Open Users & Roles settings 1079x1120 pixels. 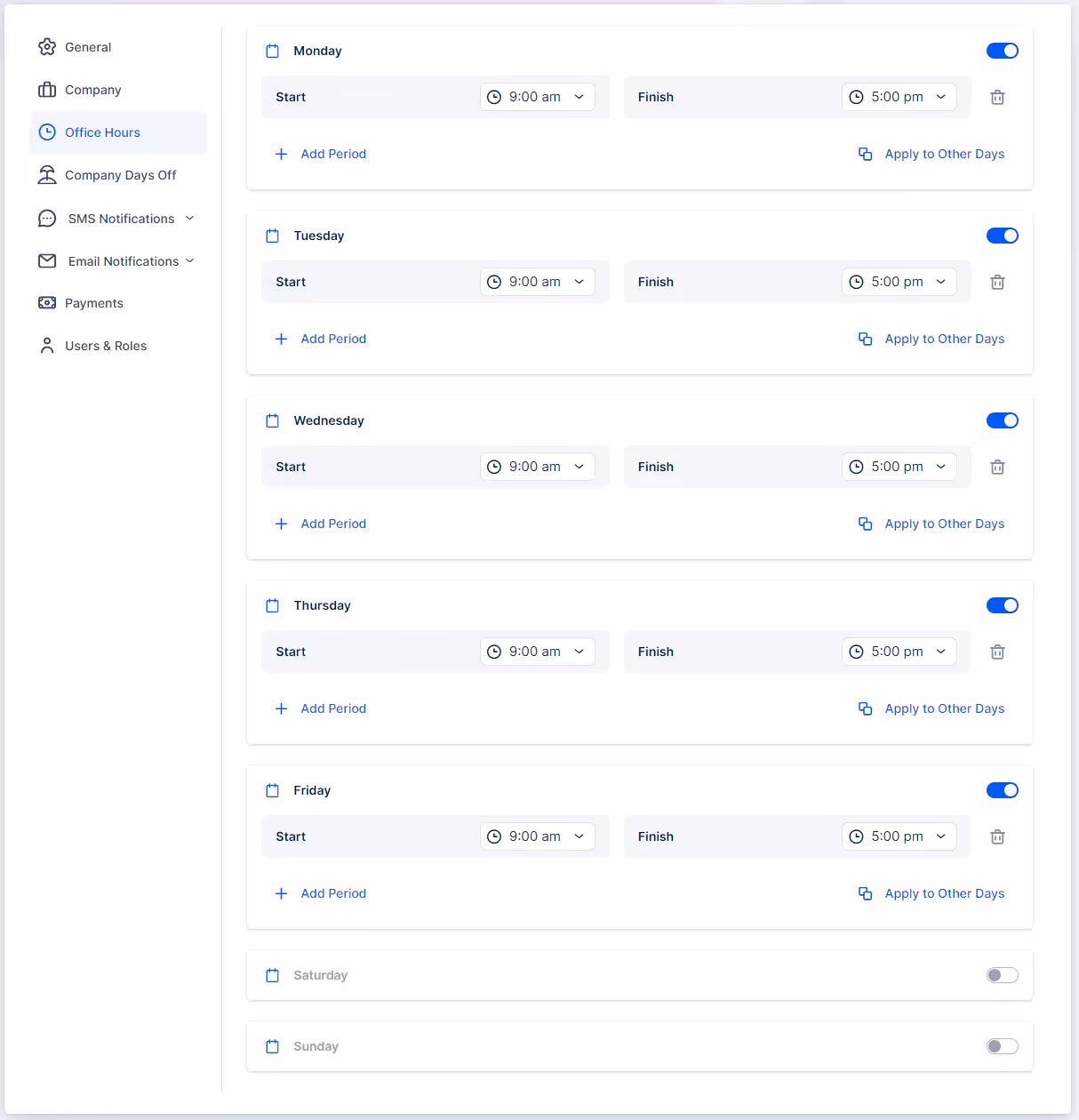tap(118, 346)
